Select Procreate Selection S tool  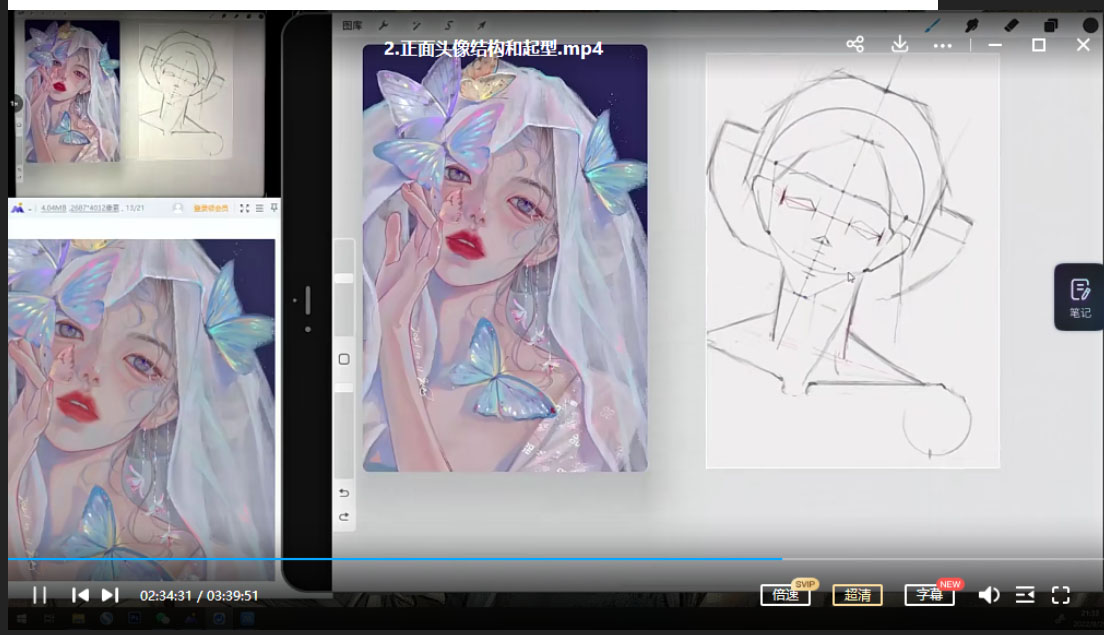point(448,25)
